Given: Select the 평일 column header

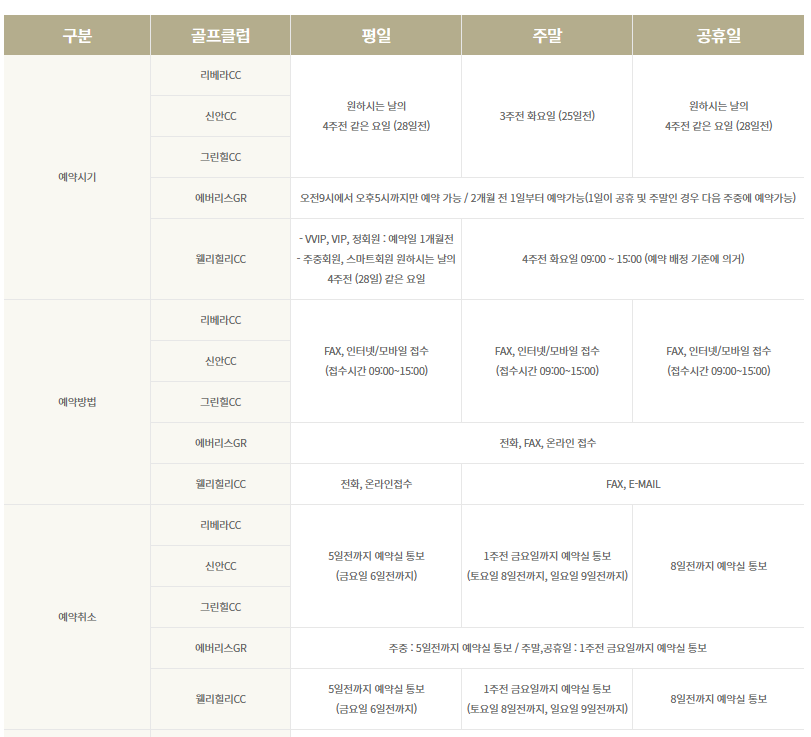Looking at the screenshot, I should [376, 35].
